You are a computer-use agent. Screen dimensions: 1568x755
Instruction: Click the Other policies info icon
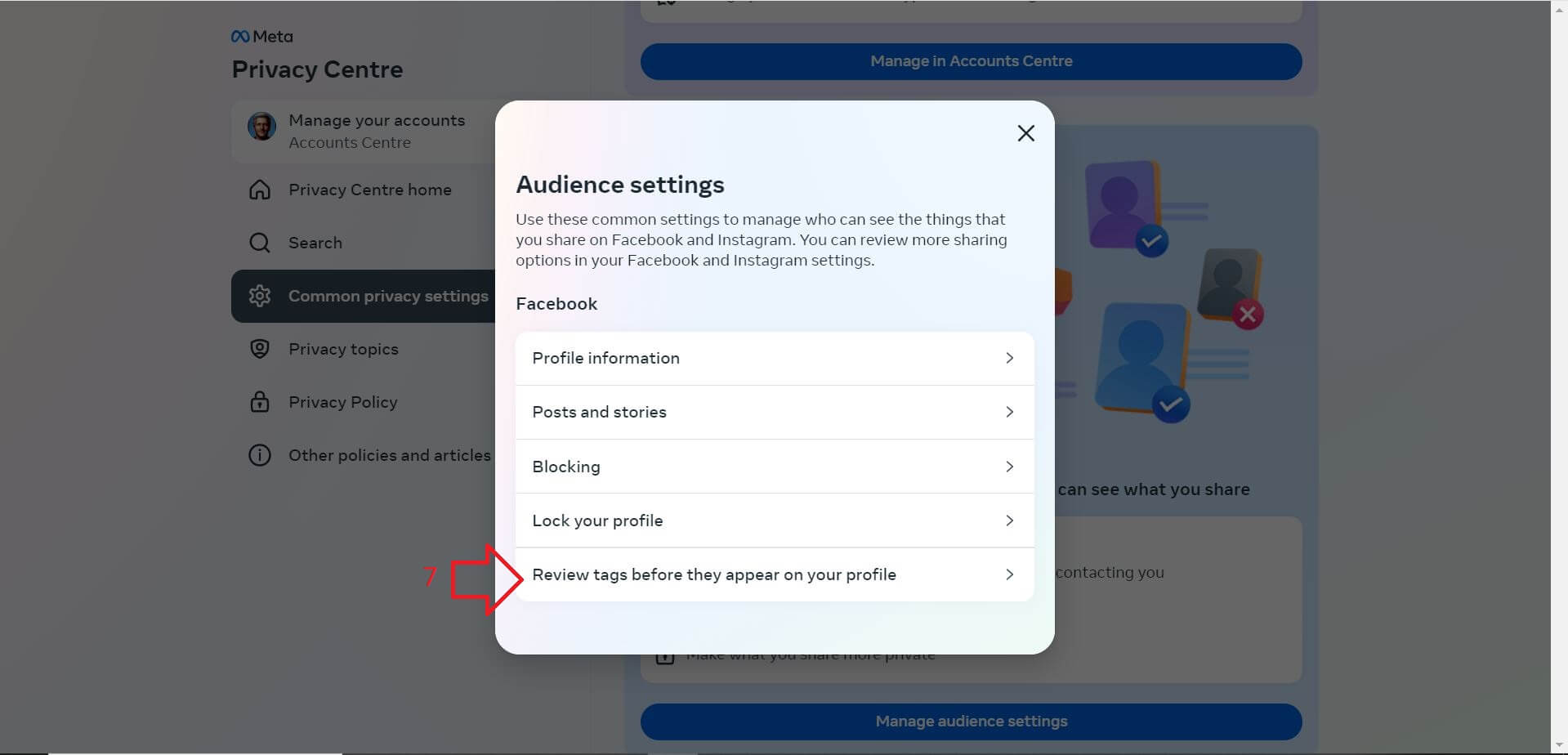260,455
